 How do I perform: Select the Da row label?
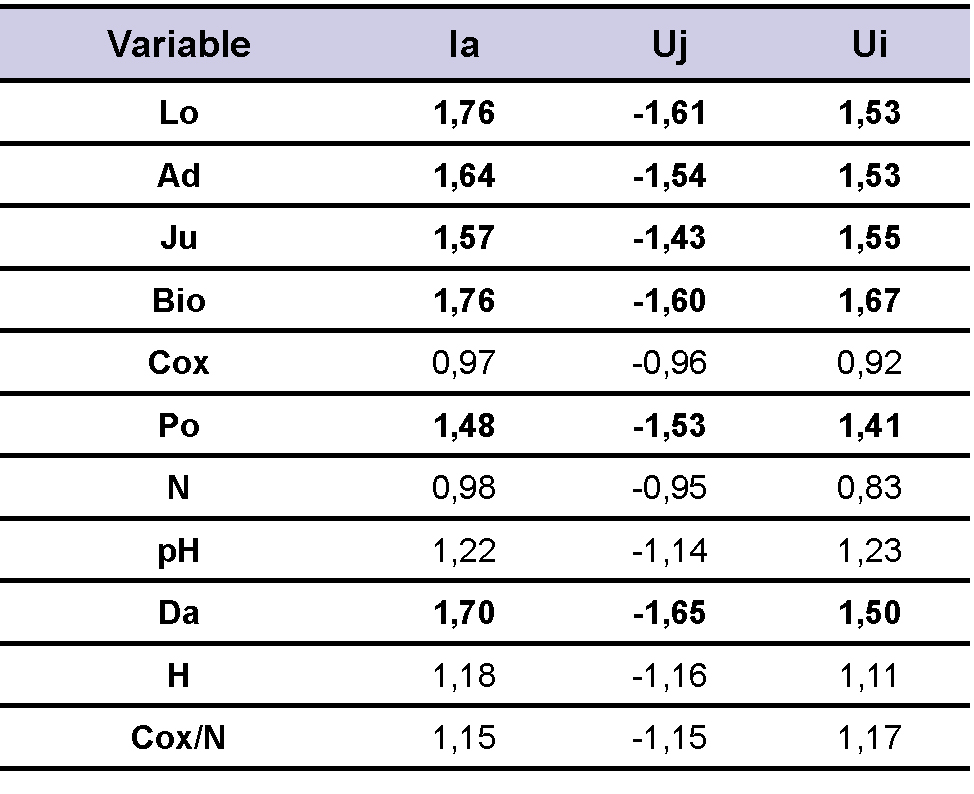click(x=179, y=613)
